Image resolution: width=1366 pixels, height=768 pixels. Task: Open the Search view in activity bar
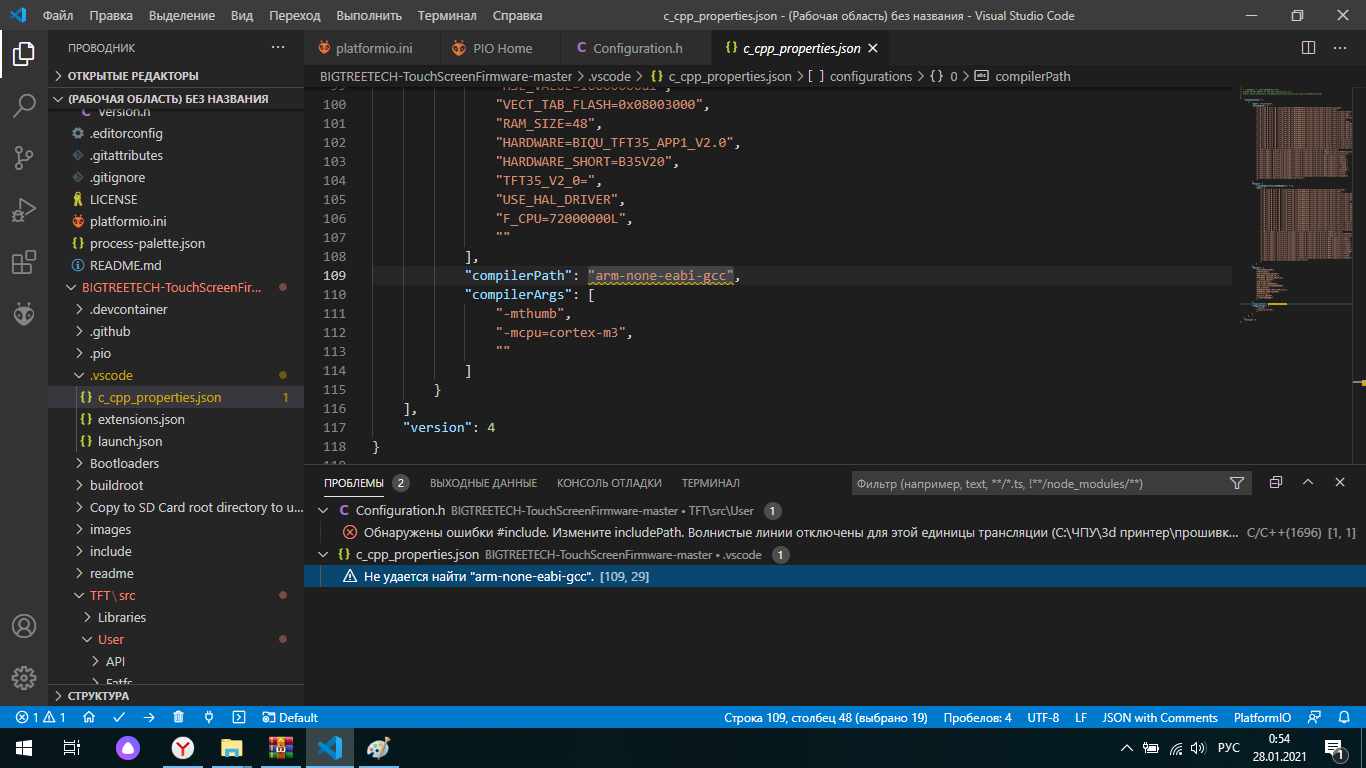pyautogui.click(x=24, y=106)
